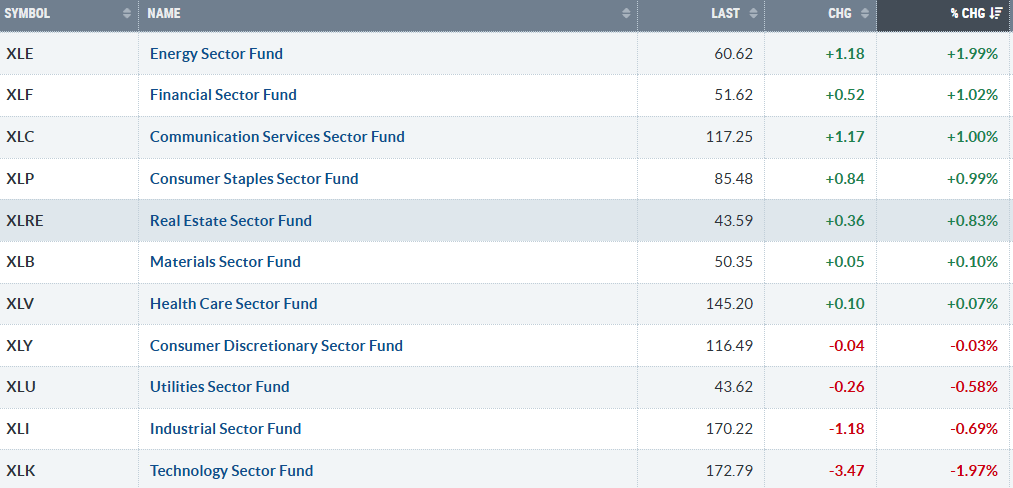This screenshot has width=1013, height=488.
Task: Open Real Estate Sector Fund link
Action: point(231,220)
